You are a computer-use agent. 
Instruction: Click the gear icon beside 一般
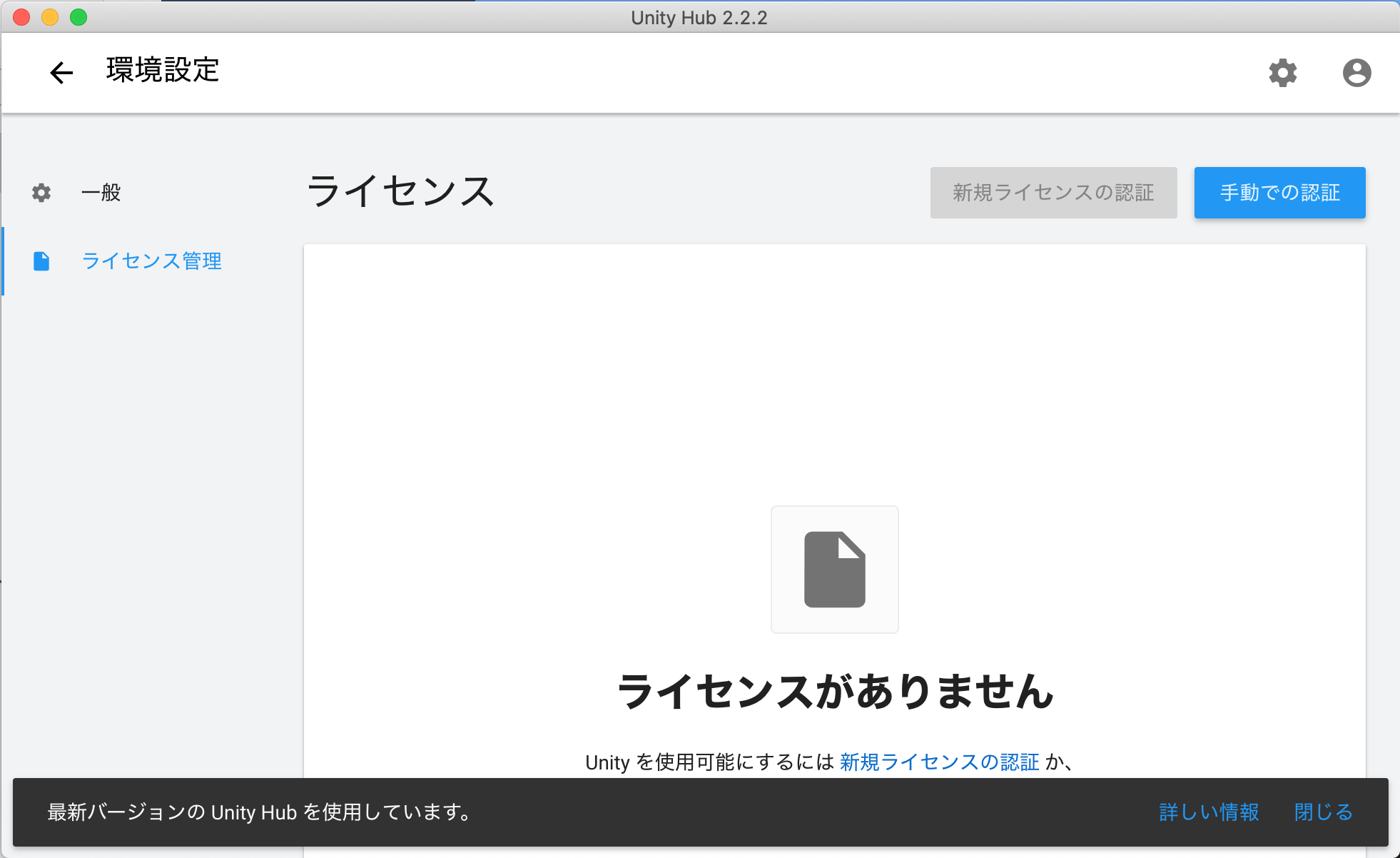(x=41, y=193)
